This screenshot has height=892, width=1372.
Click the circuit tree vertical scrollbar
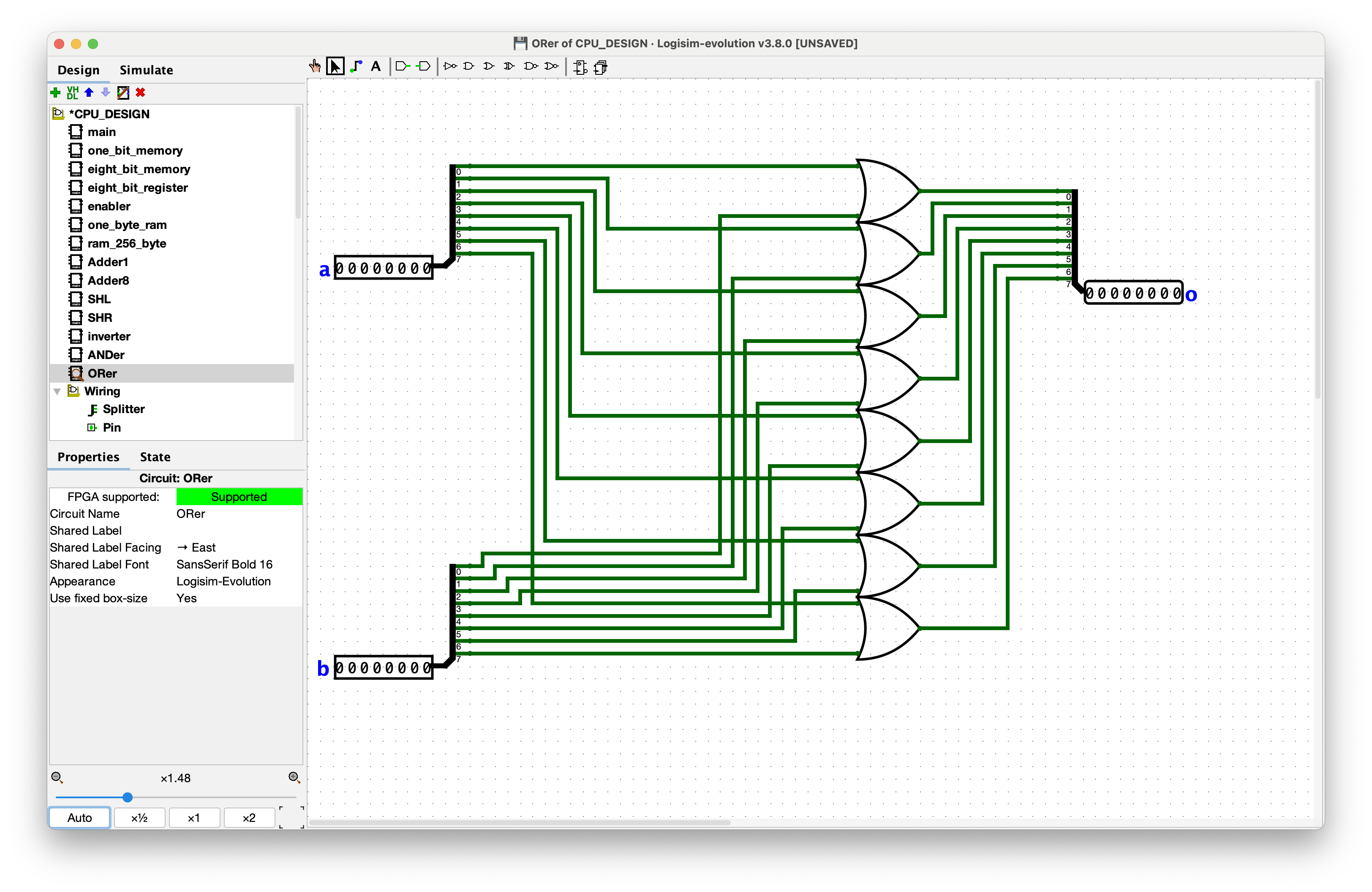(298, 163)
